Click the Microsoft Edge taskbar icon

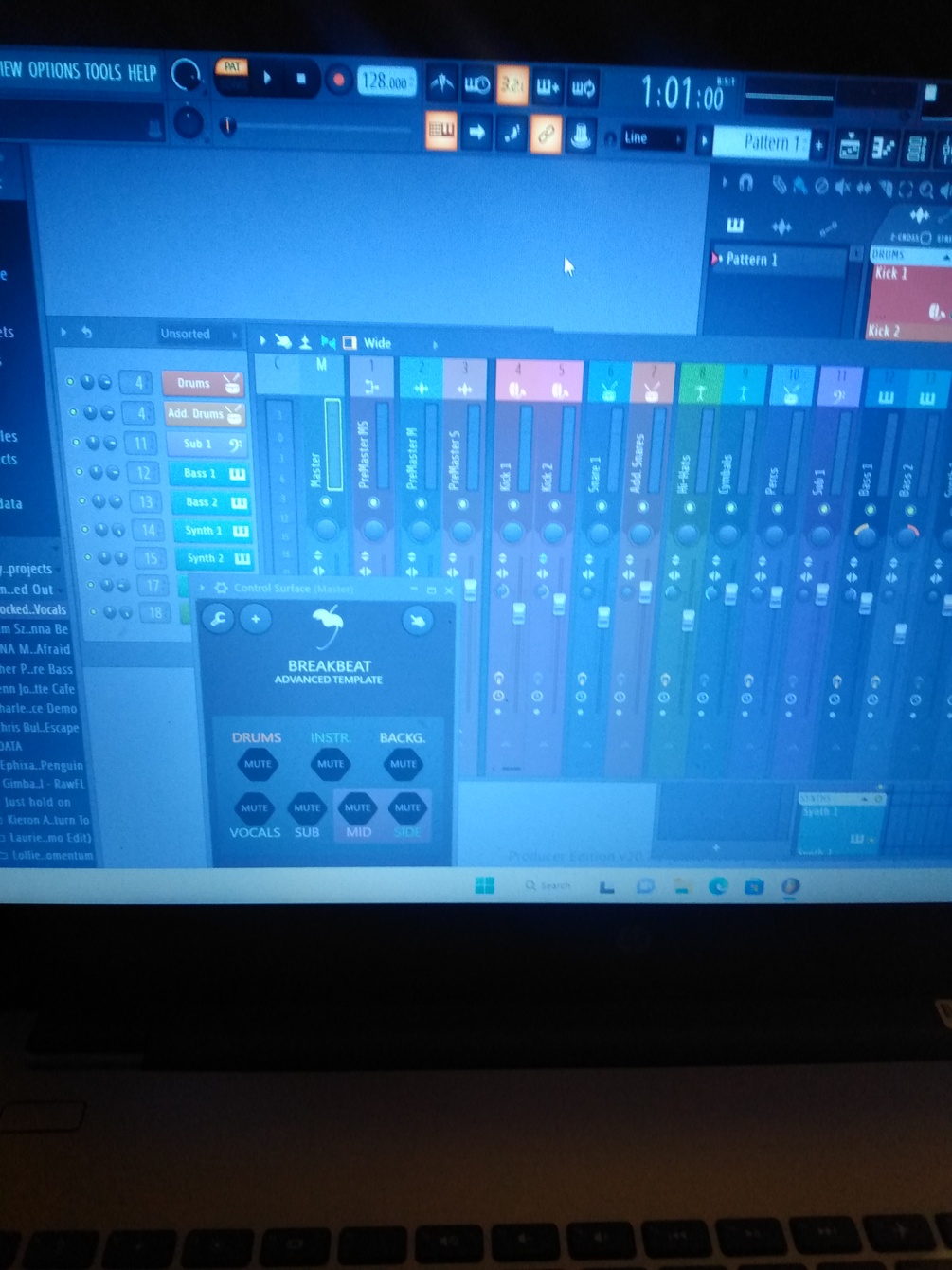pyautogui.click(x=718, y=886)
